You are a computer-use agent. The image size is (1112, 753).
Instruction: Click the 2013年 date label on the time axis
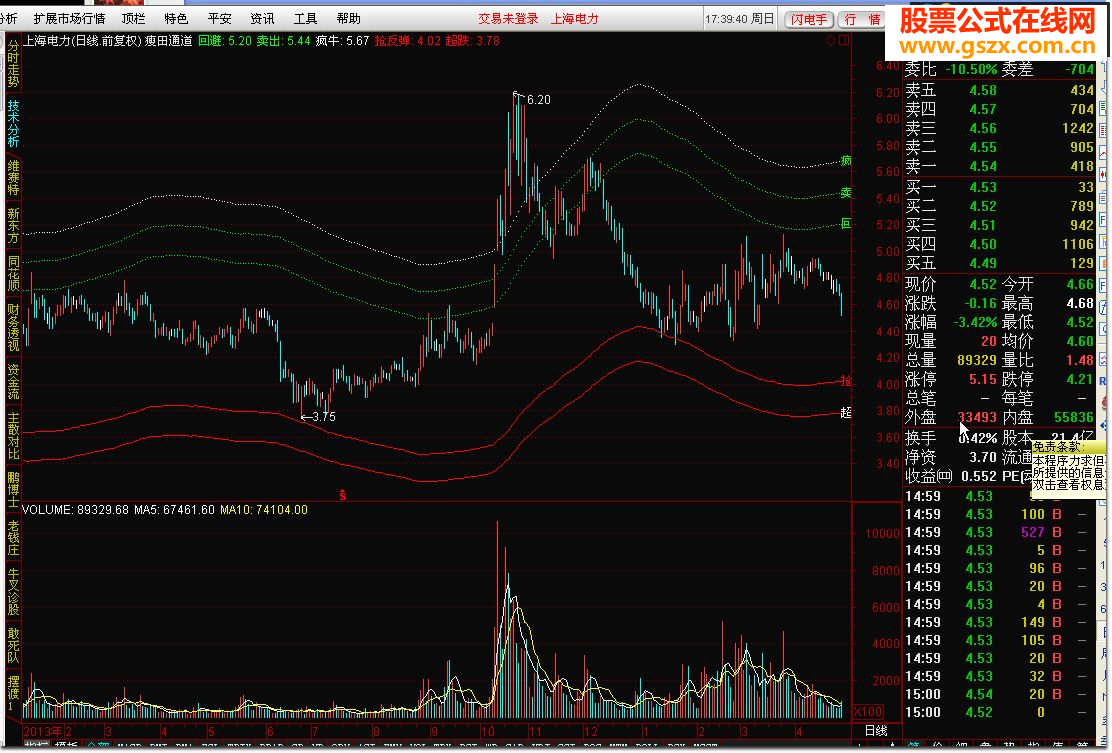pyautogui.click(x=43, y=731)
